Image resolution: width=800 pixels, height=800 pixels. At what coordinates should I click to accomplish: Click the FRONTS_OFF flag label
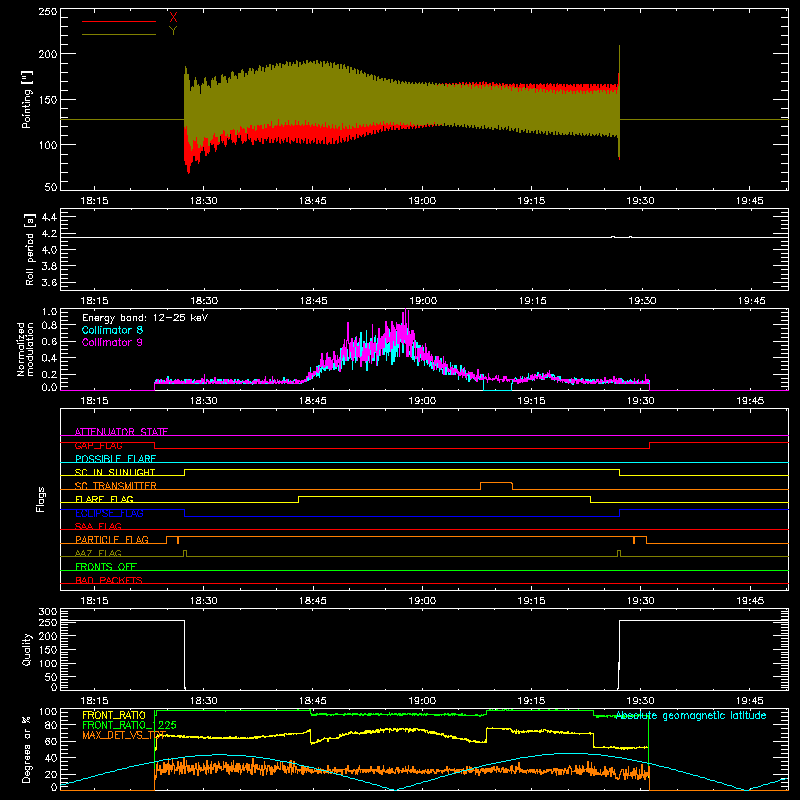(x=106, y=566)
